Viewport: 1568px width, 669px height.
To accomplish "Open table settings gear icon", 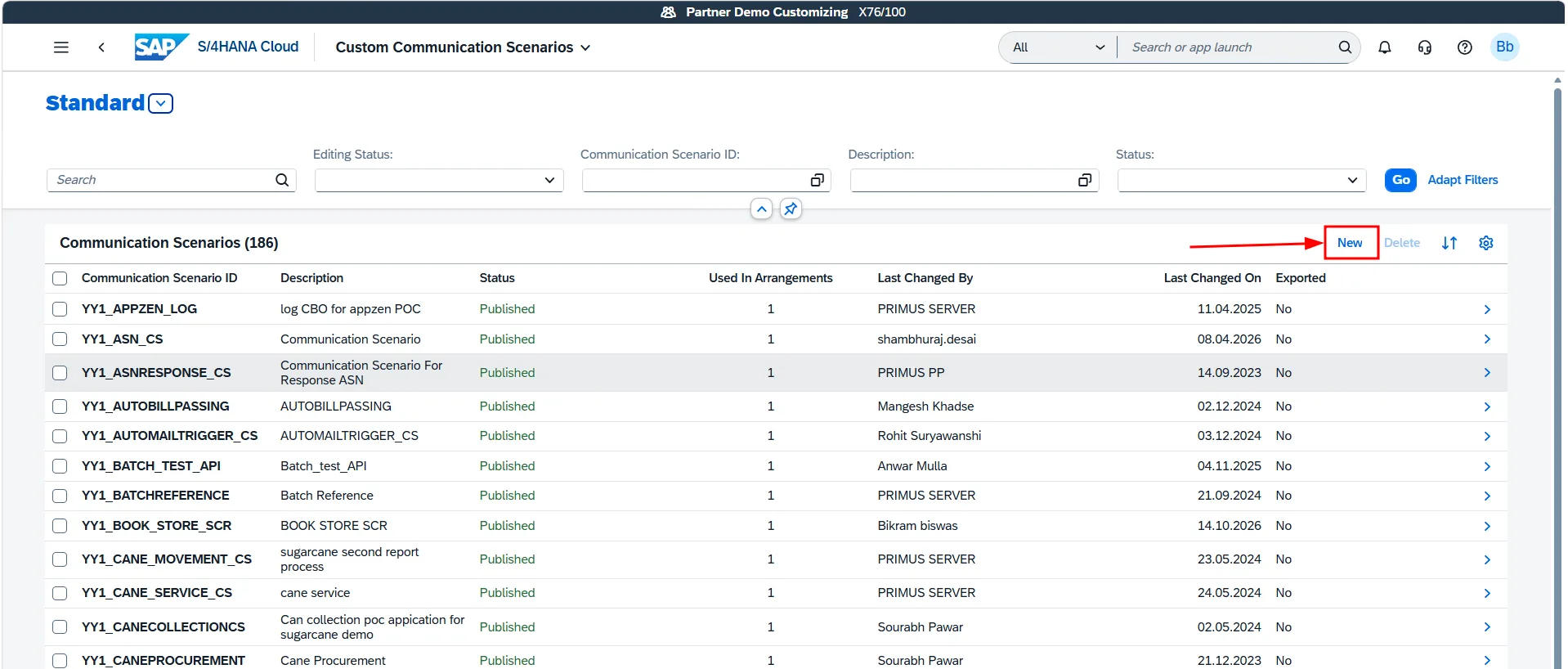I will pyautogui.click(x=1486, y=243).
